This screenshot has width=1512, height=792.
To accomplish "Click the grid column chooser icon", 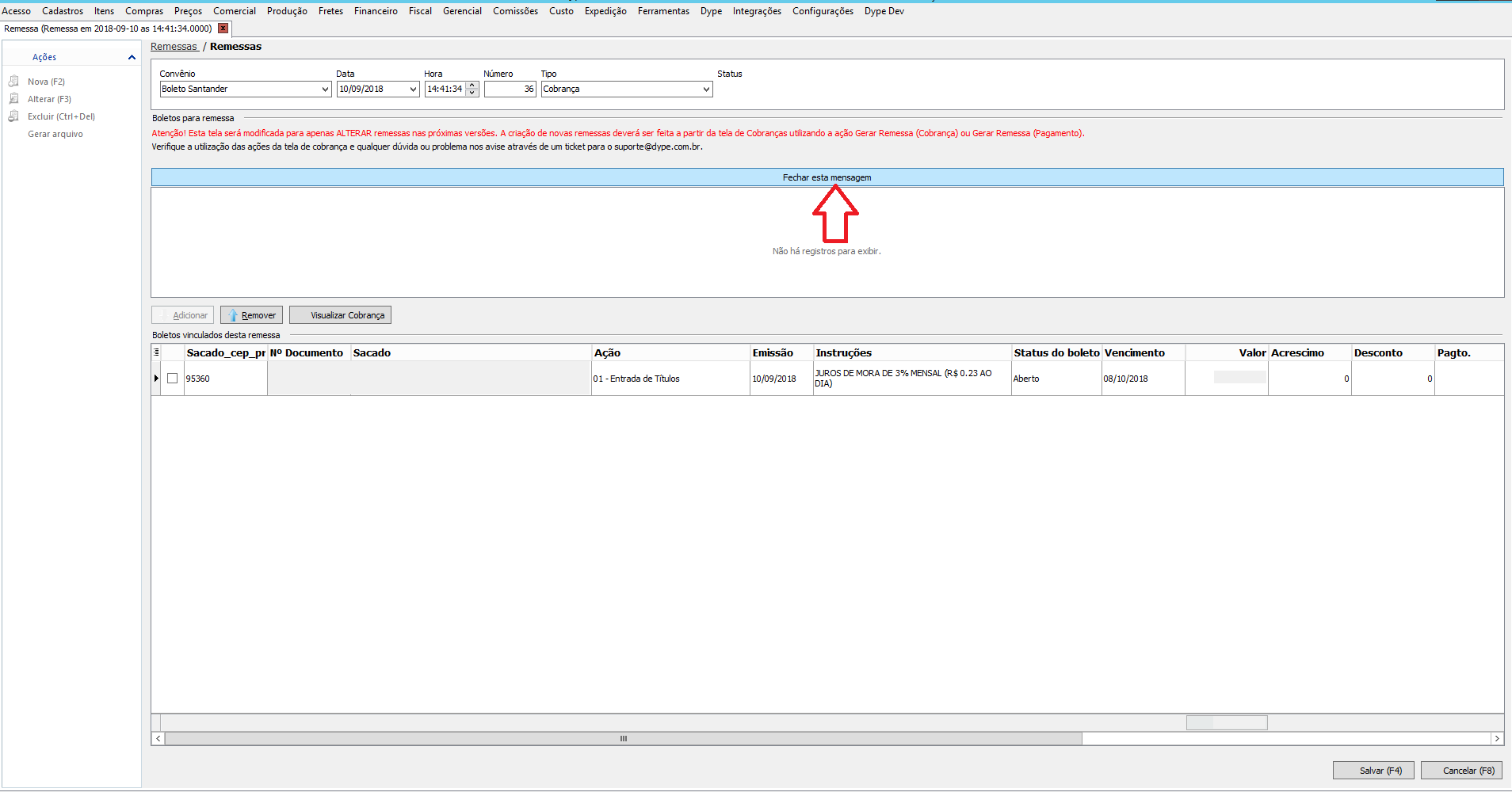I will pos(156,352).
